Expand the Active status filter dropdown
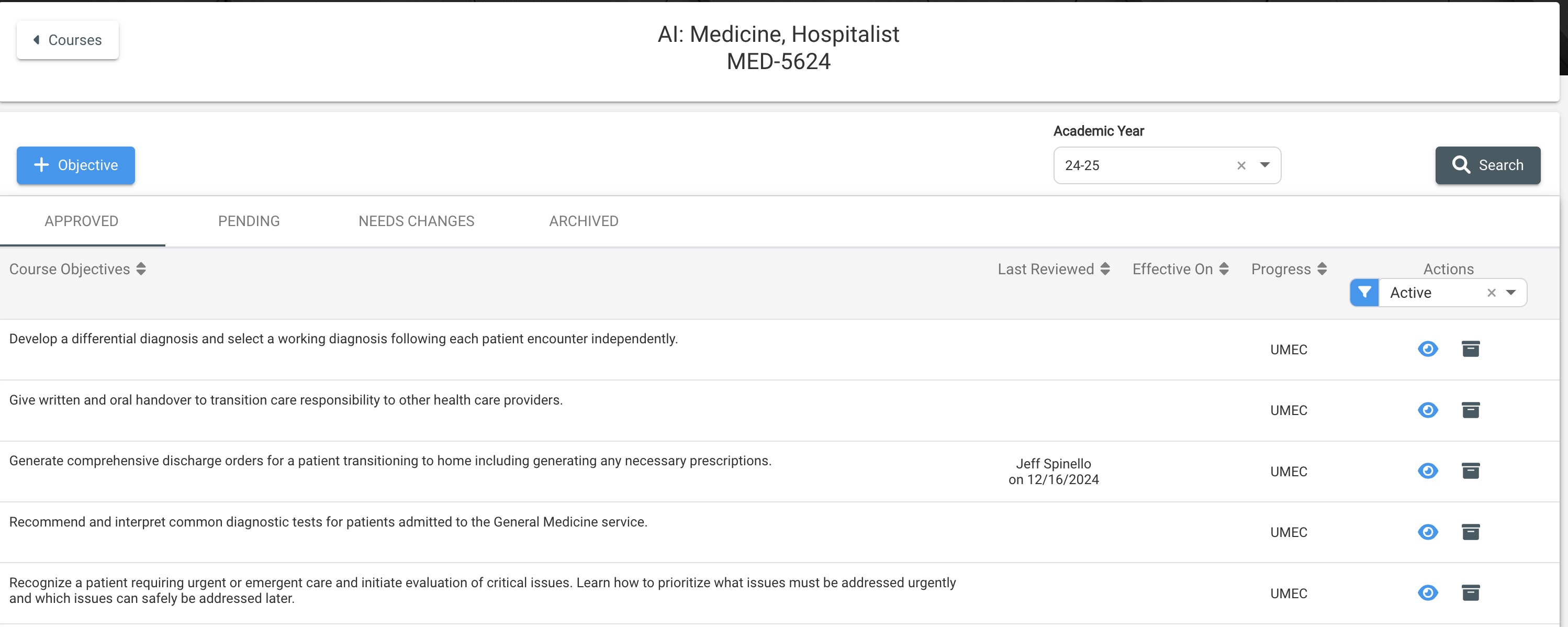Image resolution: width=1568 pixels, height=627 pixels. [1511, 293]
